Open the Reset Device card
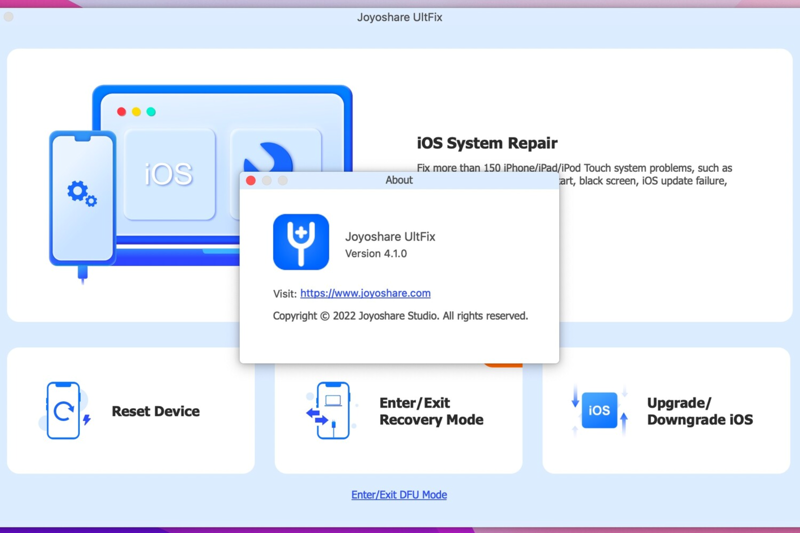The height and width of the screenshot is (533, 800). [x=131, y=411]
